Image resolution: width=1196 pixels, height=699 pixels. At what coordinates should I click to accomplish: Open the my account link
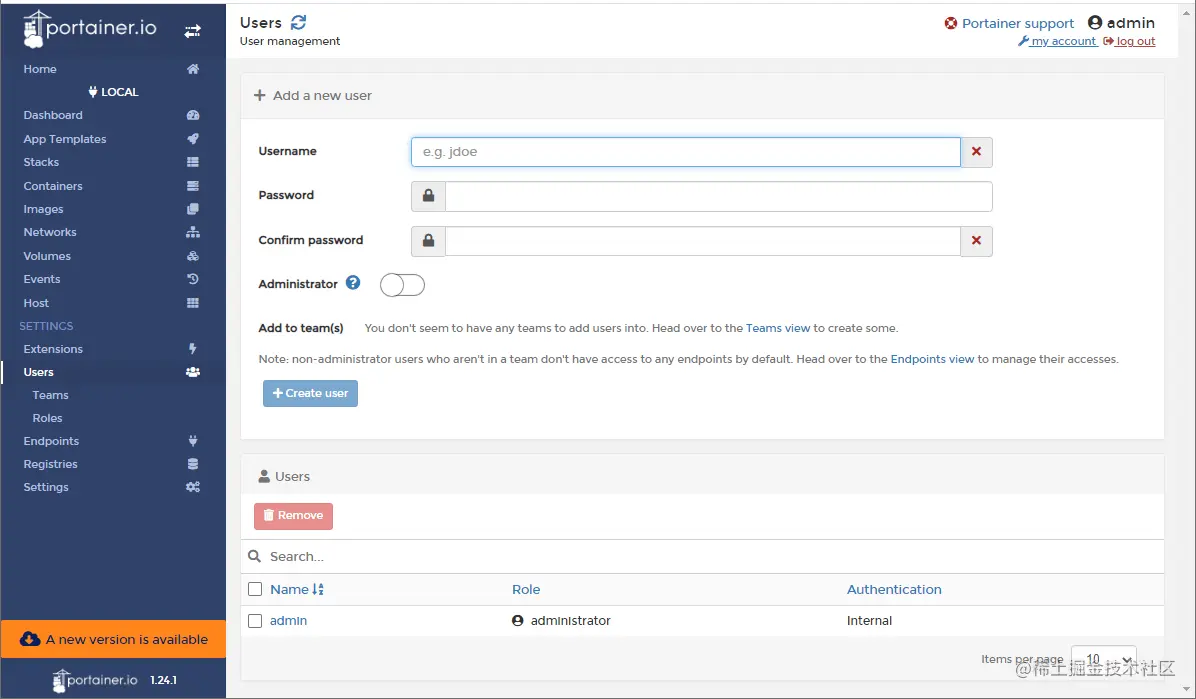pyautogui.click(x=1057, y=41)
